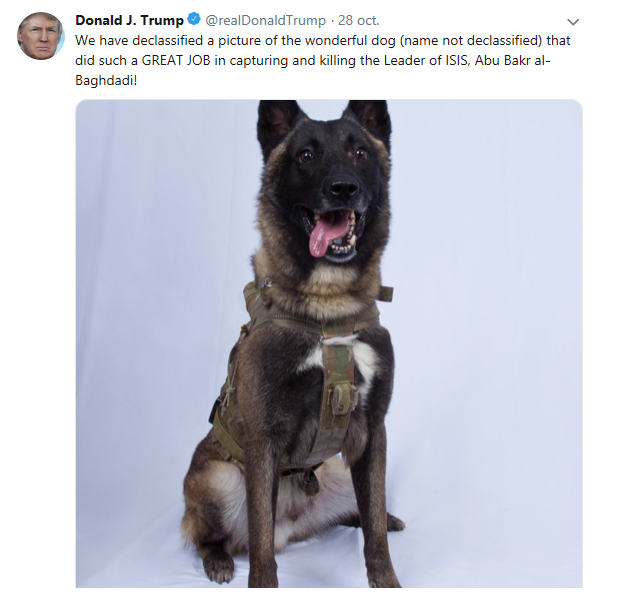Click the dog's front paw in photo

[x=221, y=567]
